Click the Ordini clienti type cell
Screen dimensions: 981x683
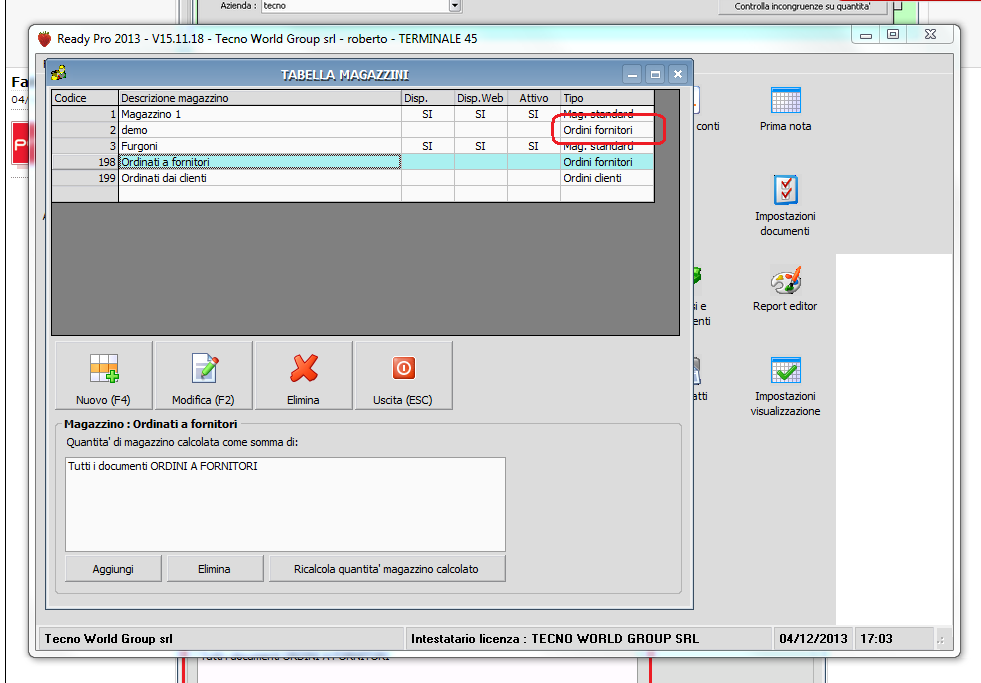click(x=607, y=178)
